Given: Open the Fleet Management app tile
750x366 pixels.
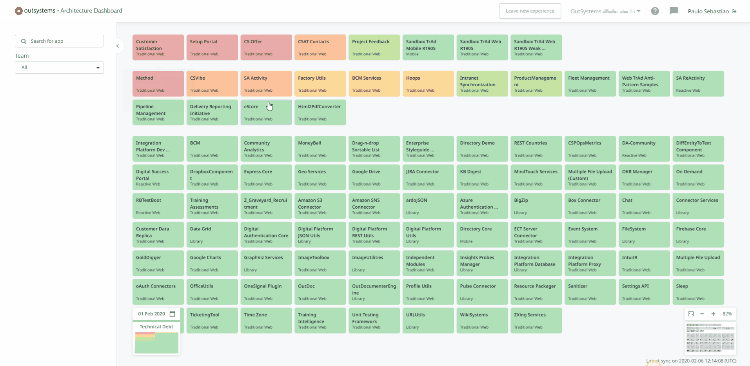Looking at the screenshot, I should [x=590, y=84].
